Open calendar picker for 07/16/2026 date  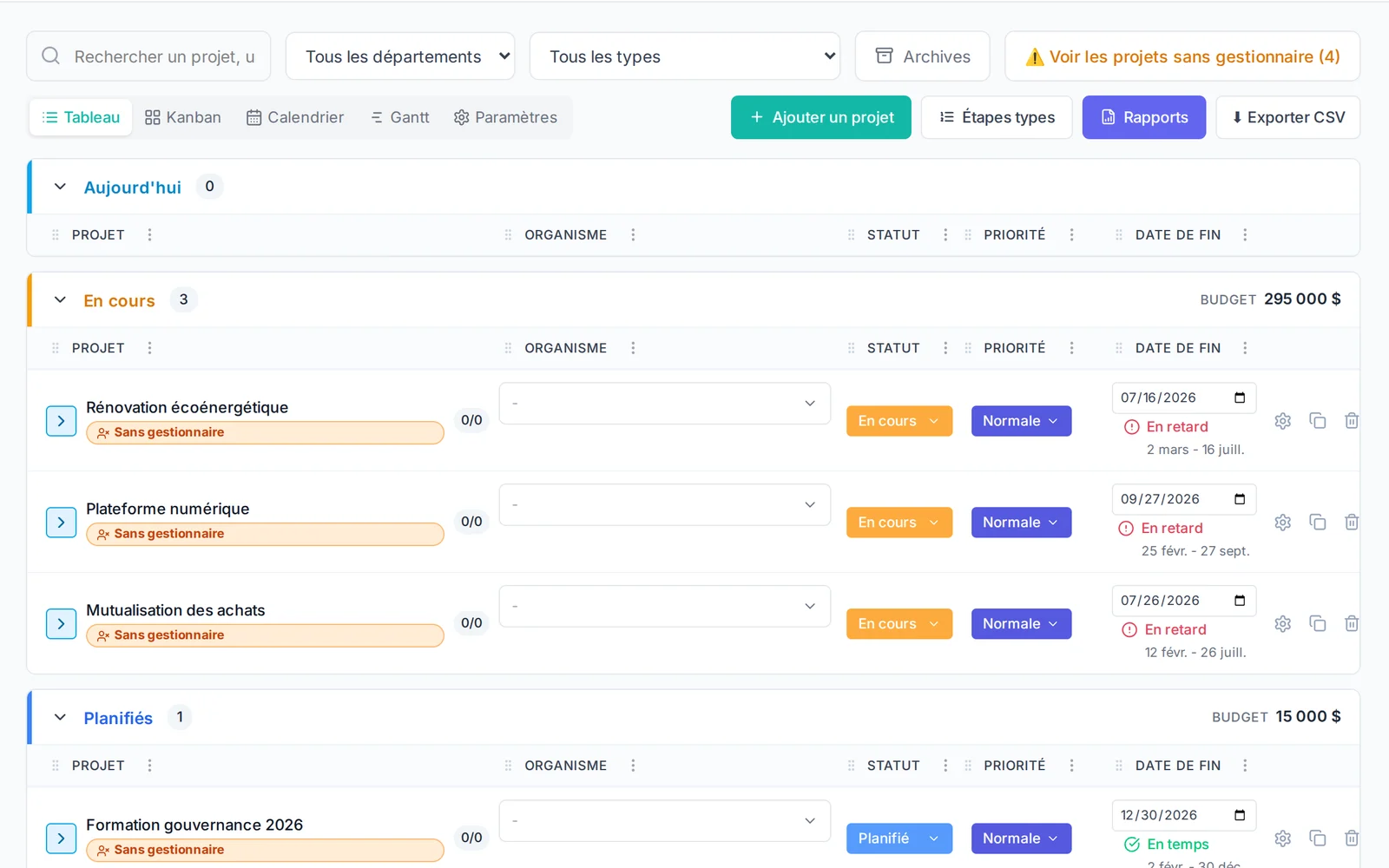pyautogui.click(x=1240, y=398)
